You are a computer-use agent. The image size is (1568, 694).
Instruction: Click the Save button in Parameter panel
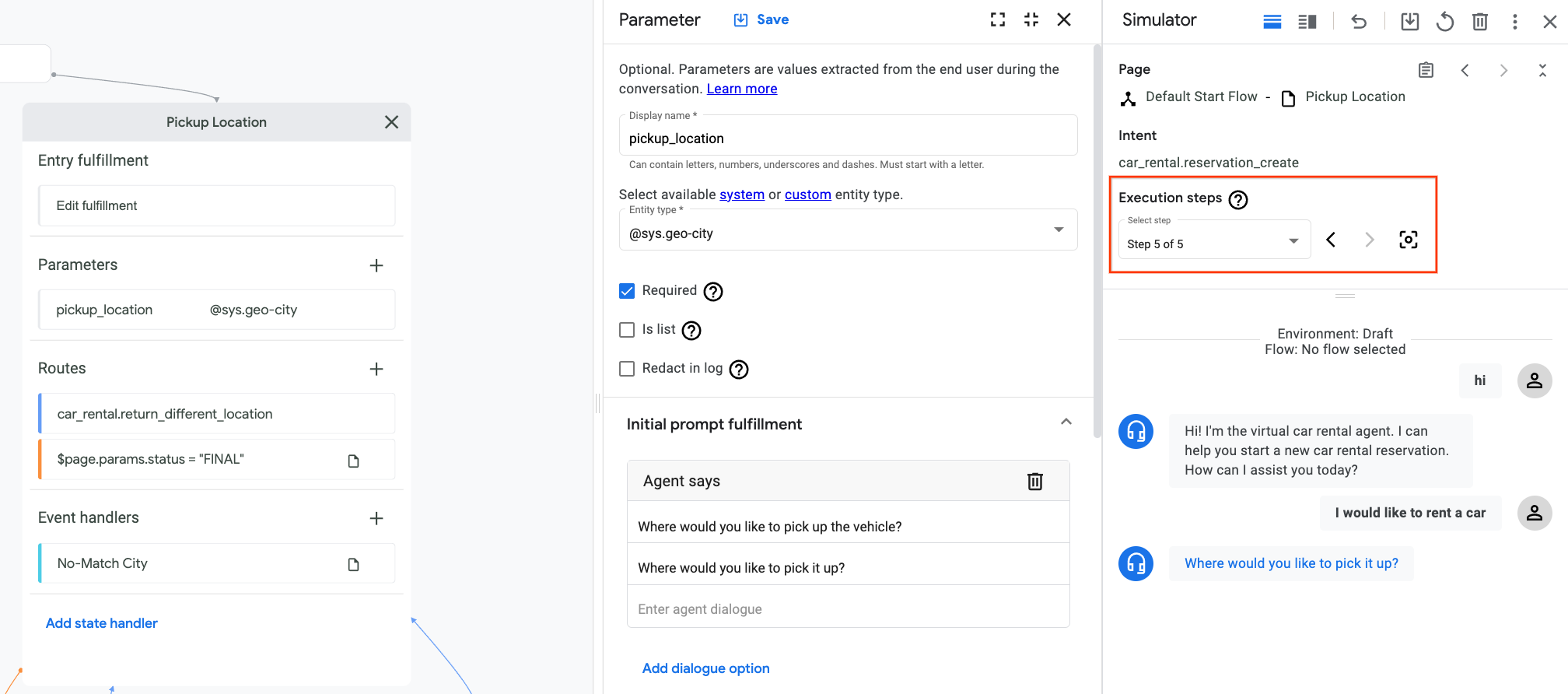(x=761, y=20)
